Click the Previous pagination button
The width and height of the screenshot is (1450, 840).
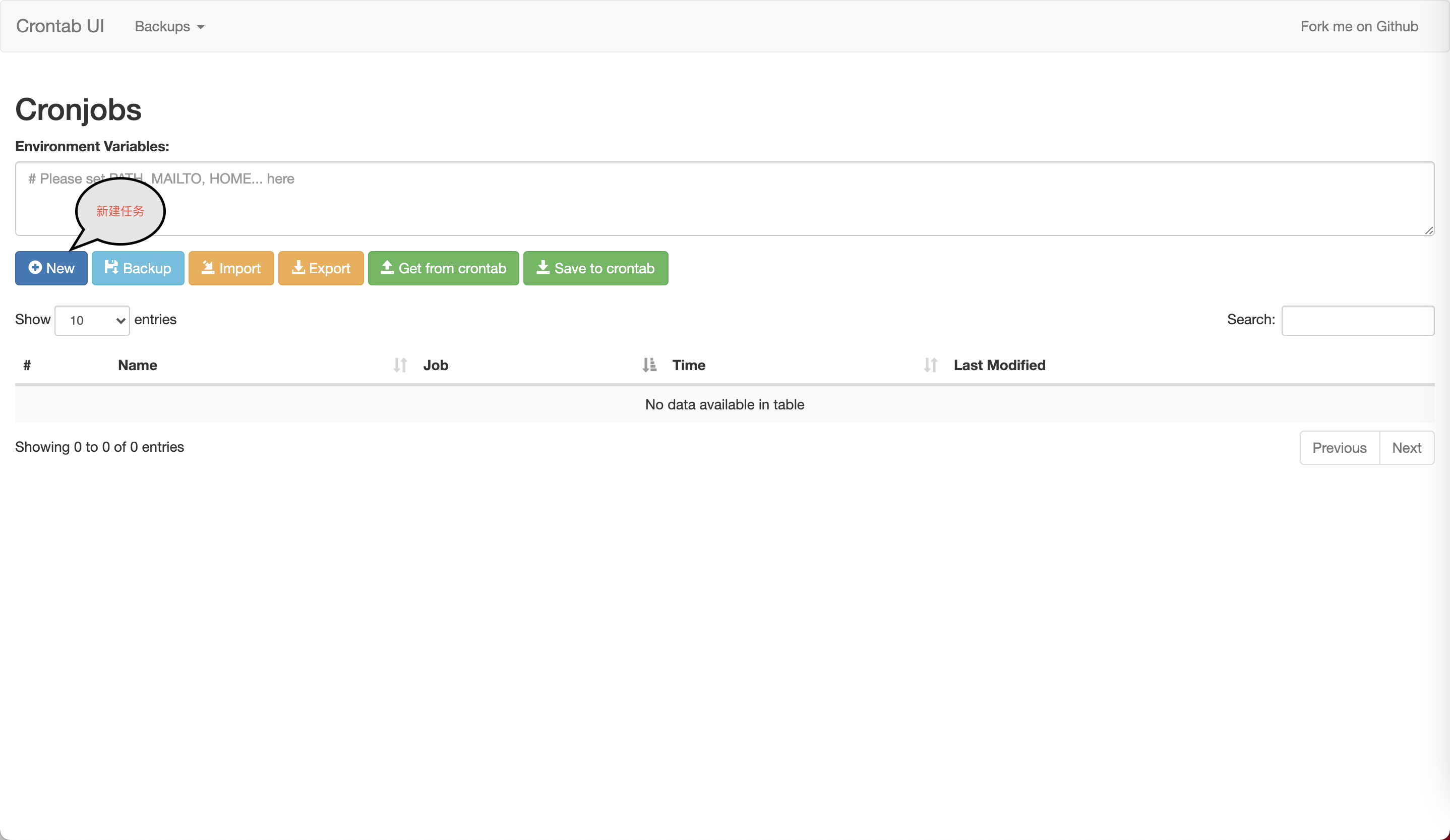(1339, 448)
